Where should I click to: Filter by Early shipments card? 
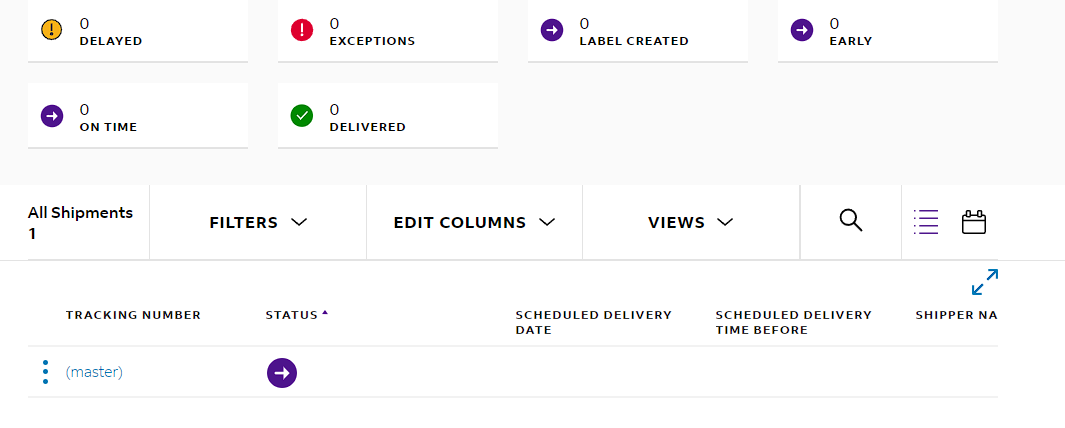point(888,31)
